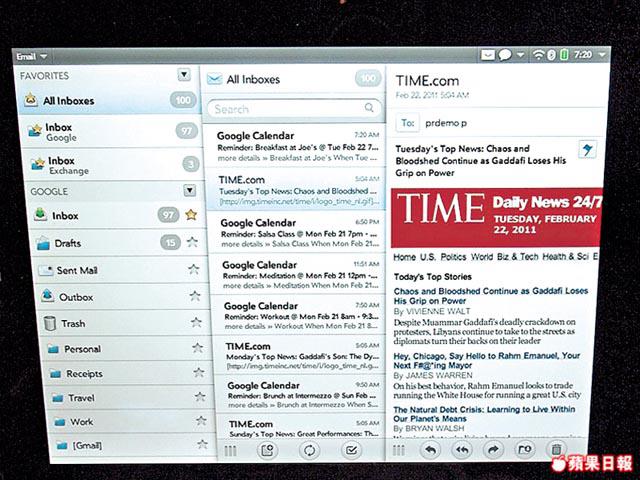Open TIME.com Tuesday's Top News email
The image size is (640, 480).
(296, 189)
